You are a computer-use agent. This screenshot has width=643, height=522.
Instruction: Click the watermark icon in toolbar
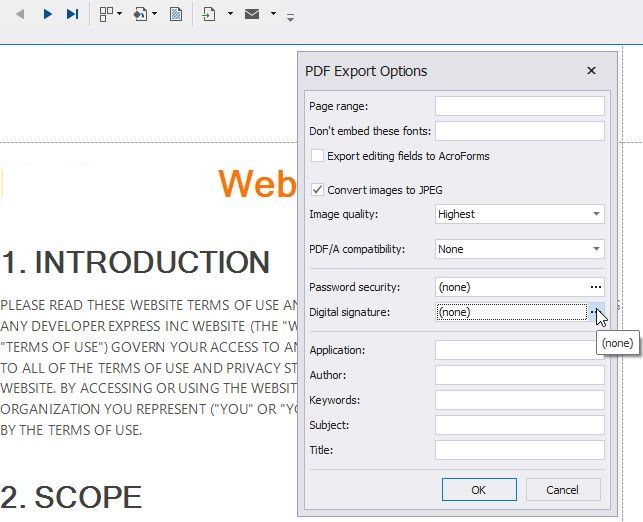[x=176, y=15]
